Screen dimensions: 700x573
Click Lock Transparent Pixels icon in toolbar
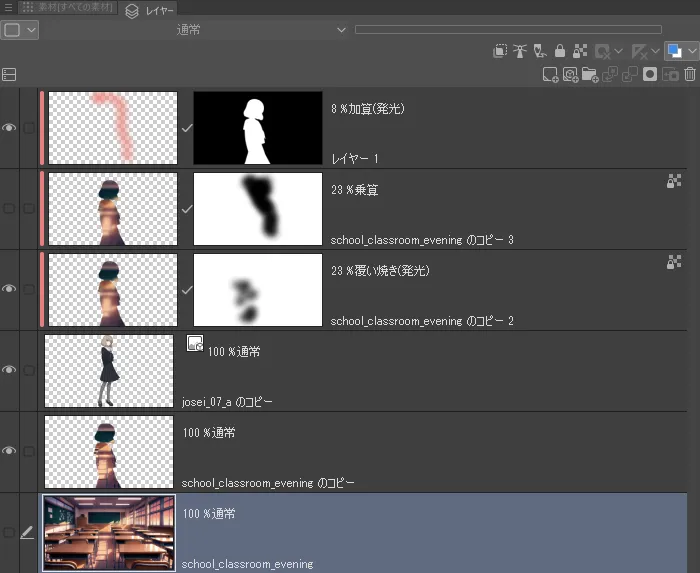[580, 51]
